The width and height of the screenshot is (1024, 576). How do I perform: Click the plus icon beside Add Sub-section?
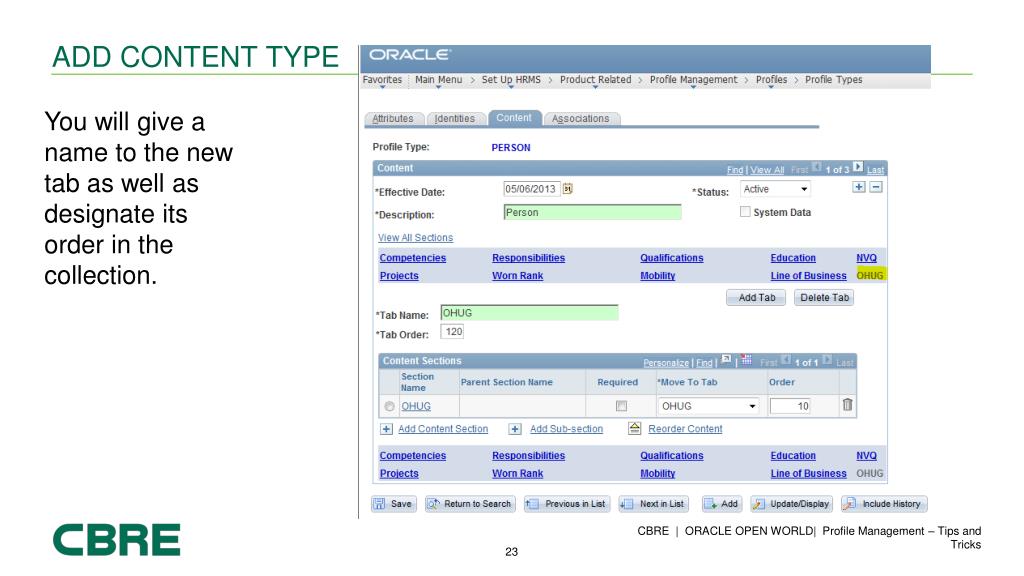click(x=515, y=429)
